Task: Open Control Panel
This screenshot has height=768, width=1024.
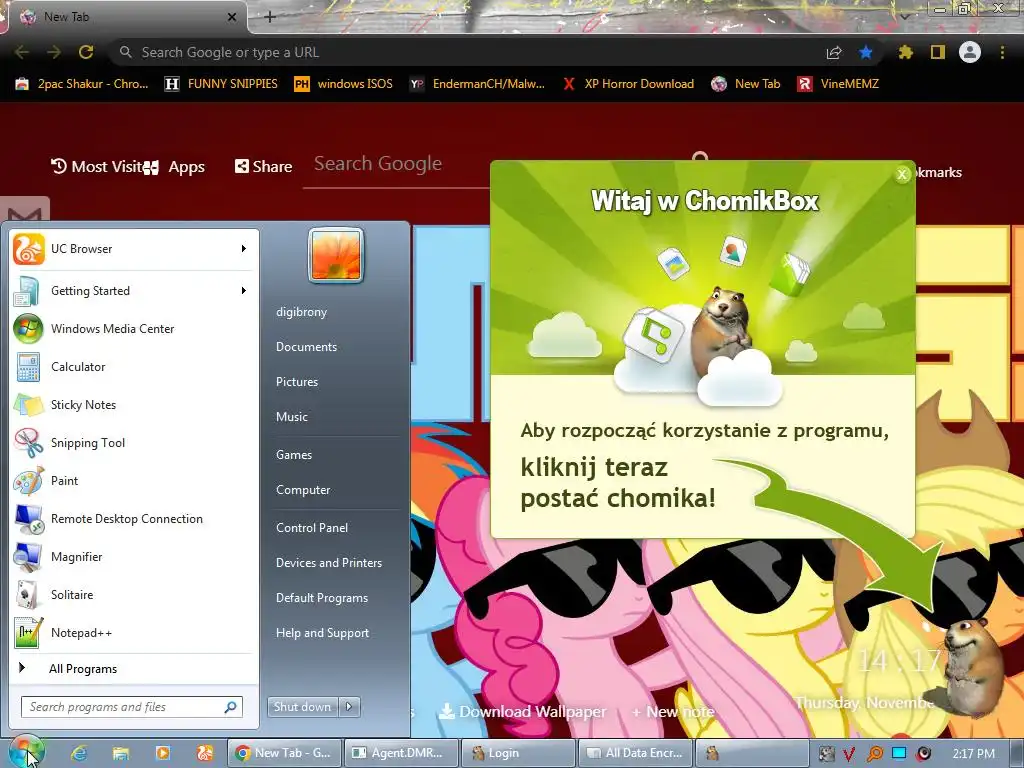Action: pos(312,528)
